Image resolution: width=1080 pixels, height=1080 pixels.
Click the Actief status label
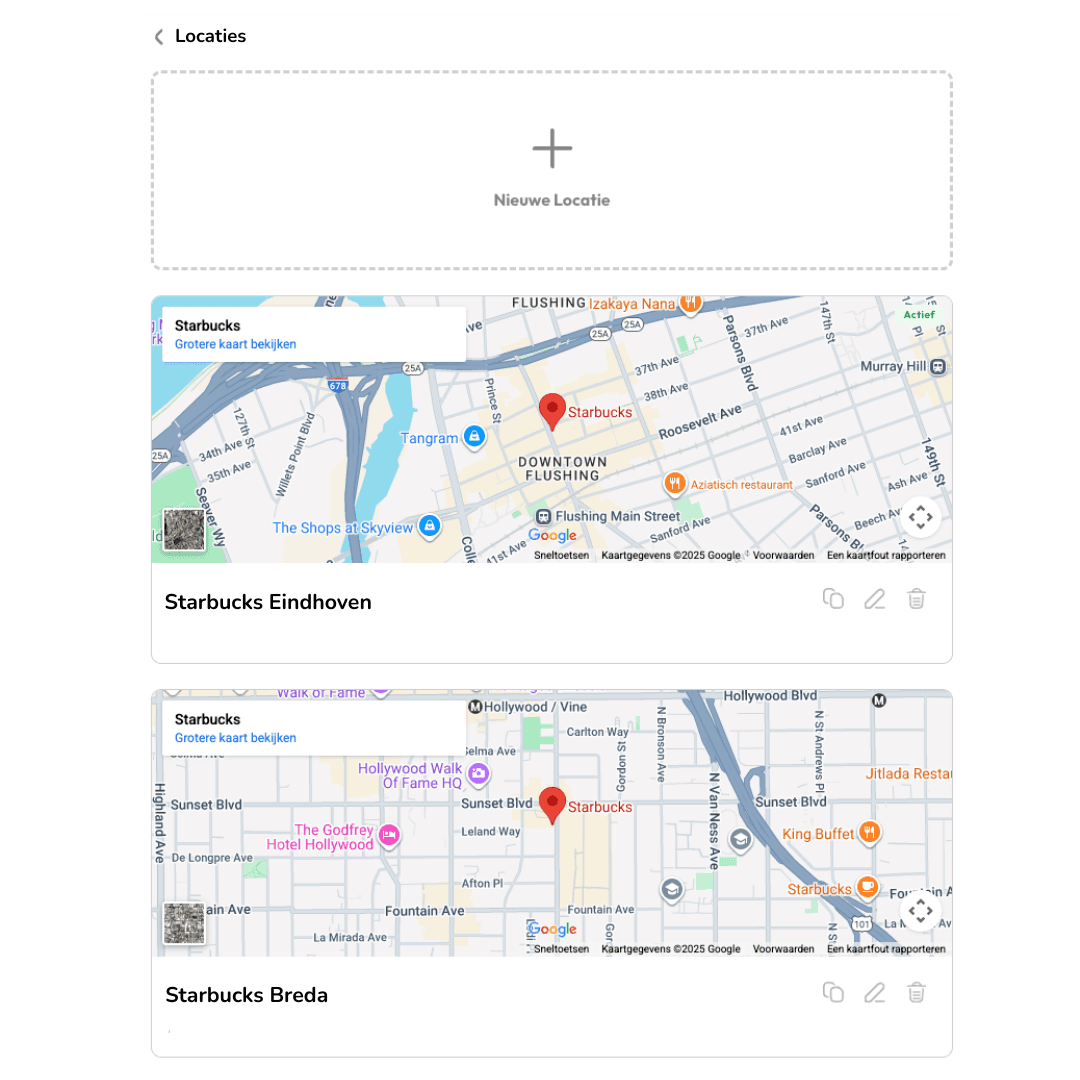(919, 315)
